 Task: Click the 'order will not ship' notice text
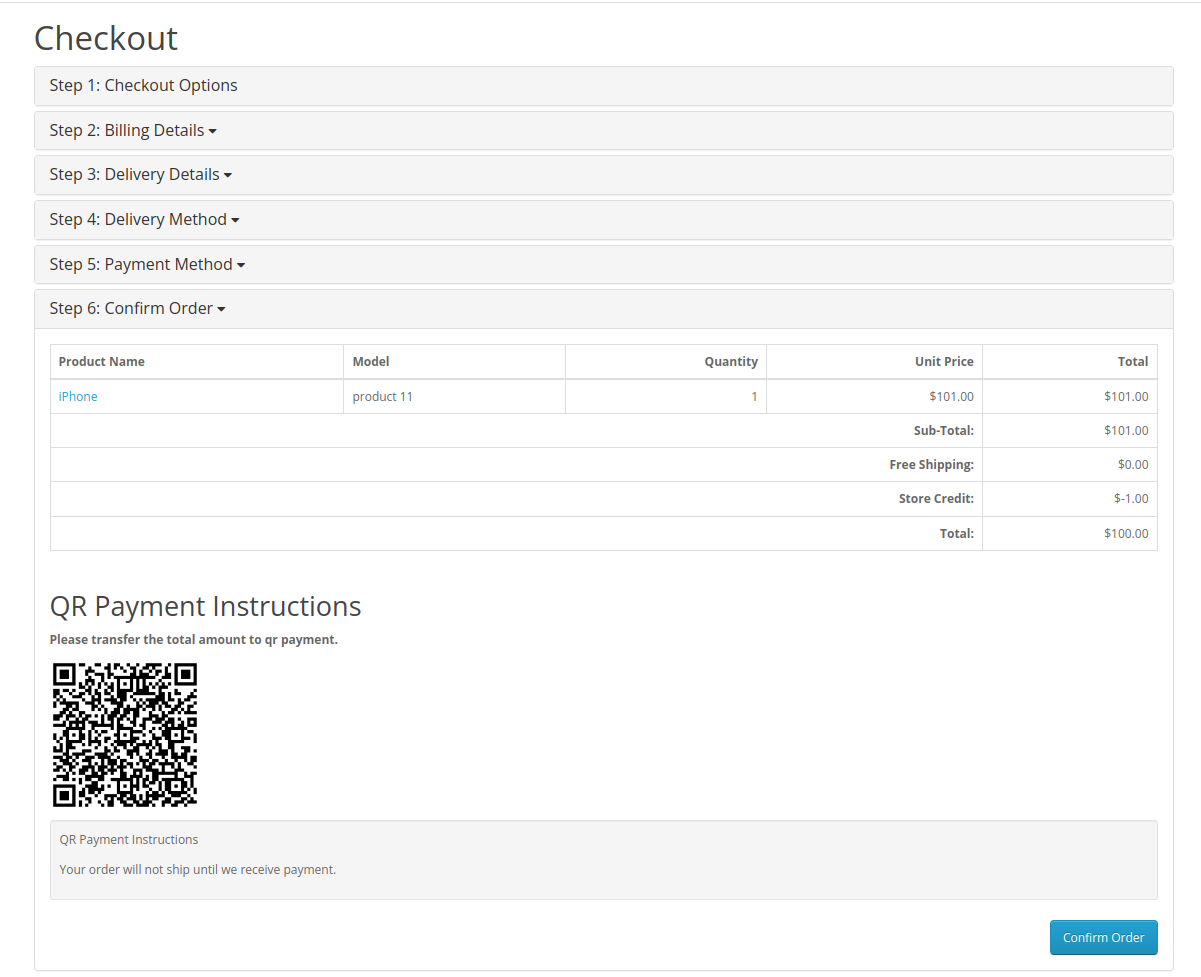pyautogui.click(x=198, y=870)
